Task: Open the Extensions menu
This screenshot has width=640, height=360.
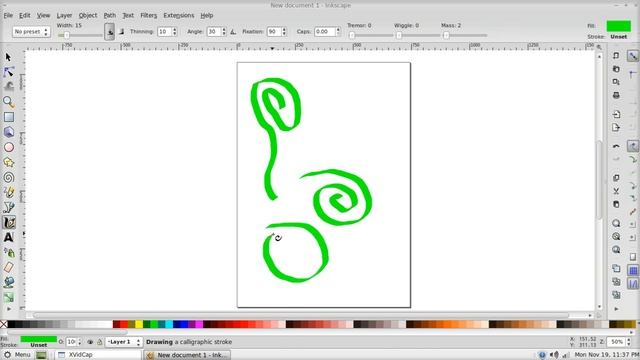Action: 179,16
